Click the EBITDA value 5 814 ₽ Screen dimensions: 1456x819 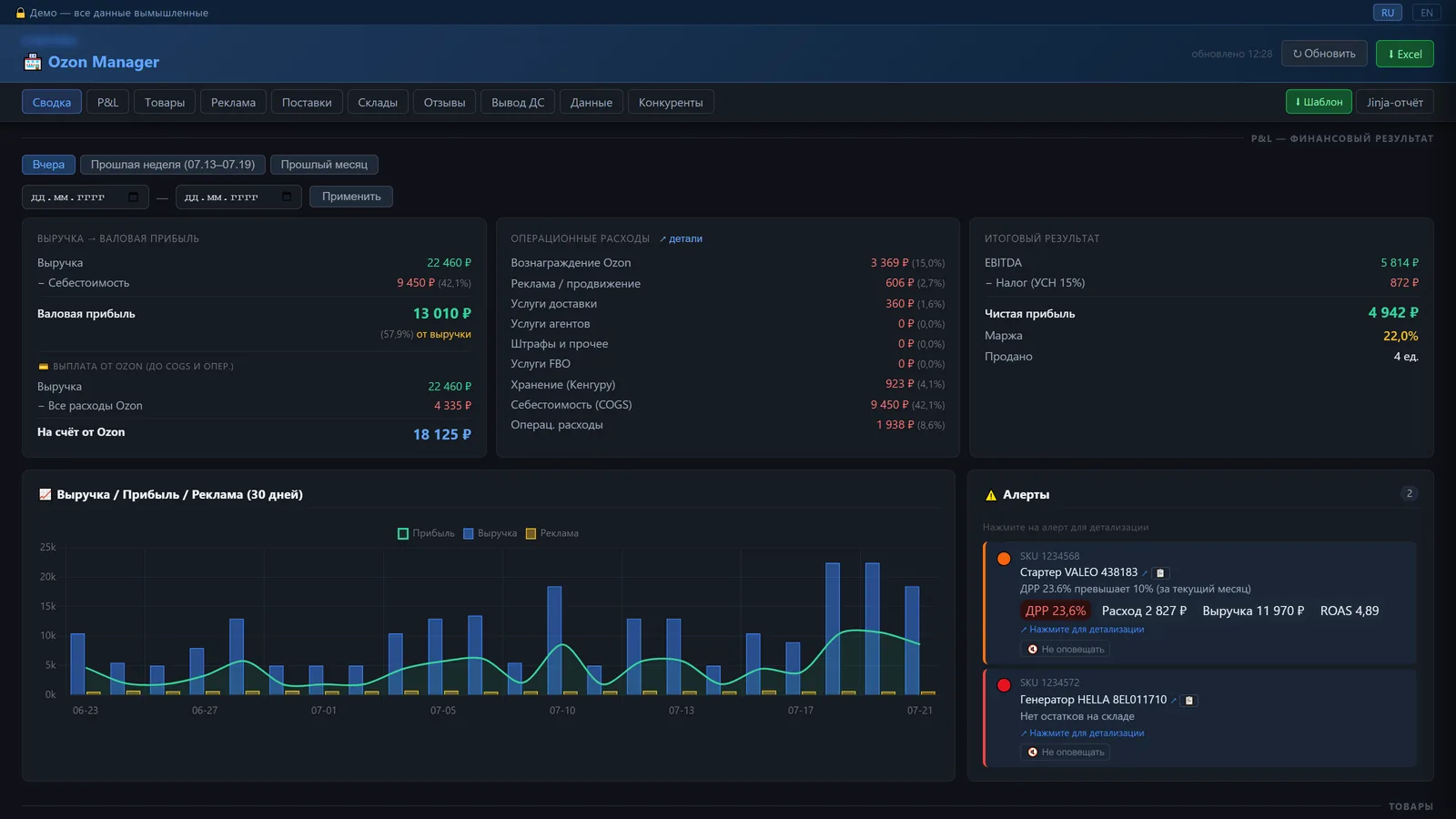click(1400, 263)
